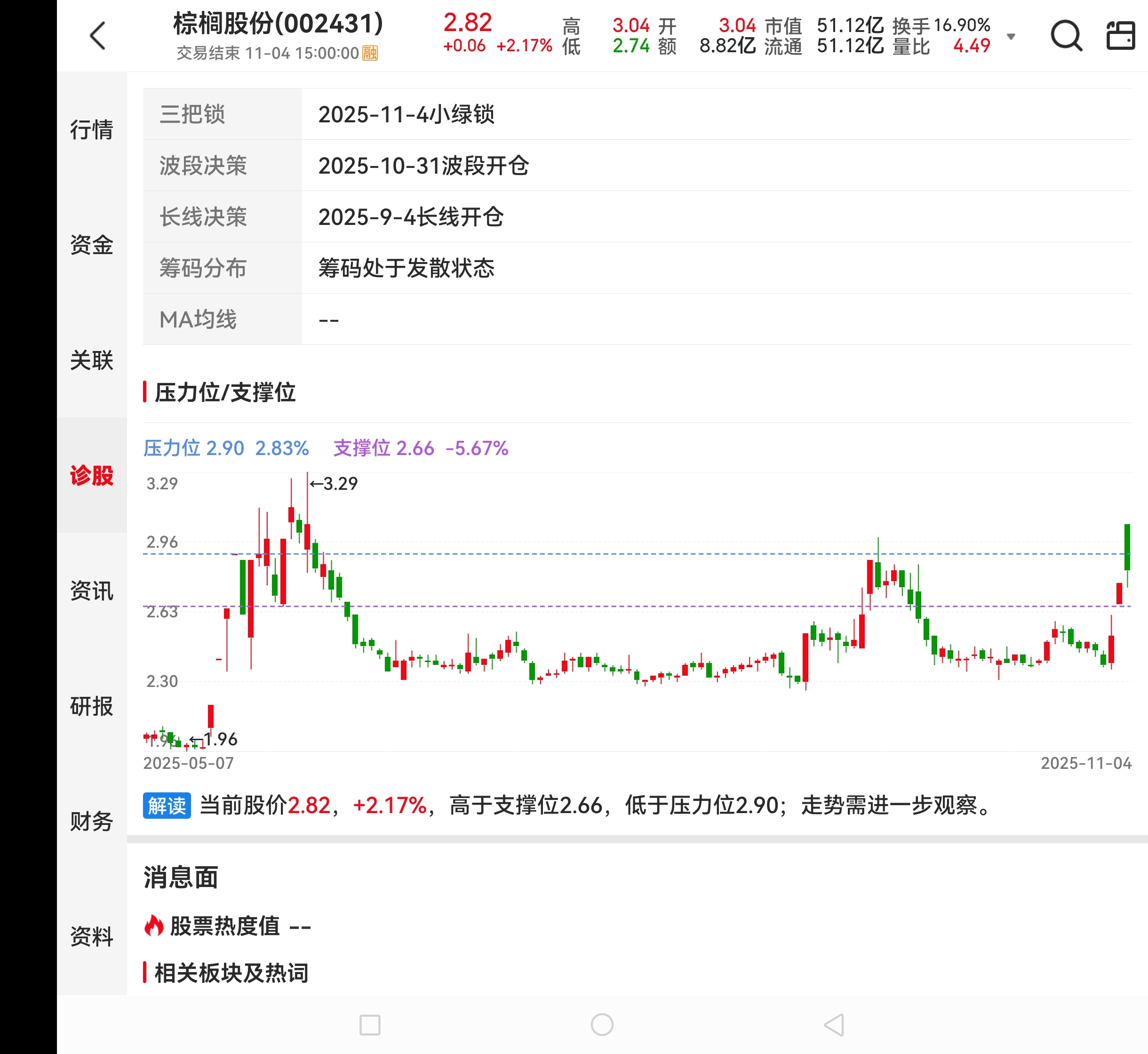This screenshot has width=1148, height=1054.
Task: Click the blue 解读 button
Action: 167,806
